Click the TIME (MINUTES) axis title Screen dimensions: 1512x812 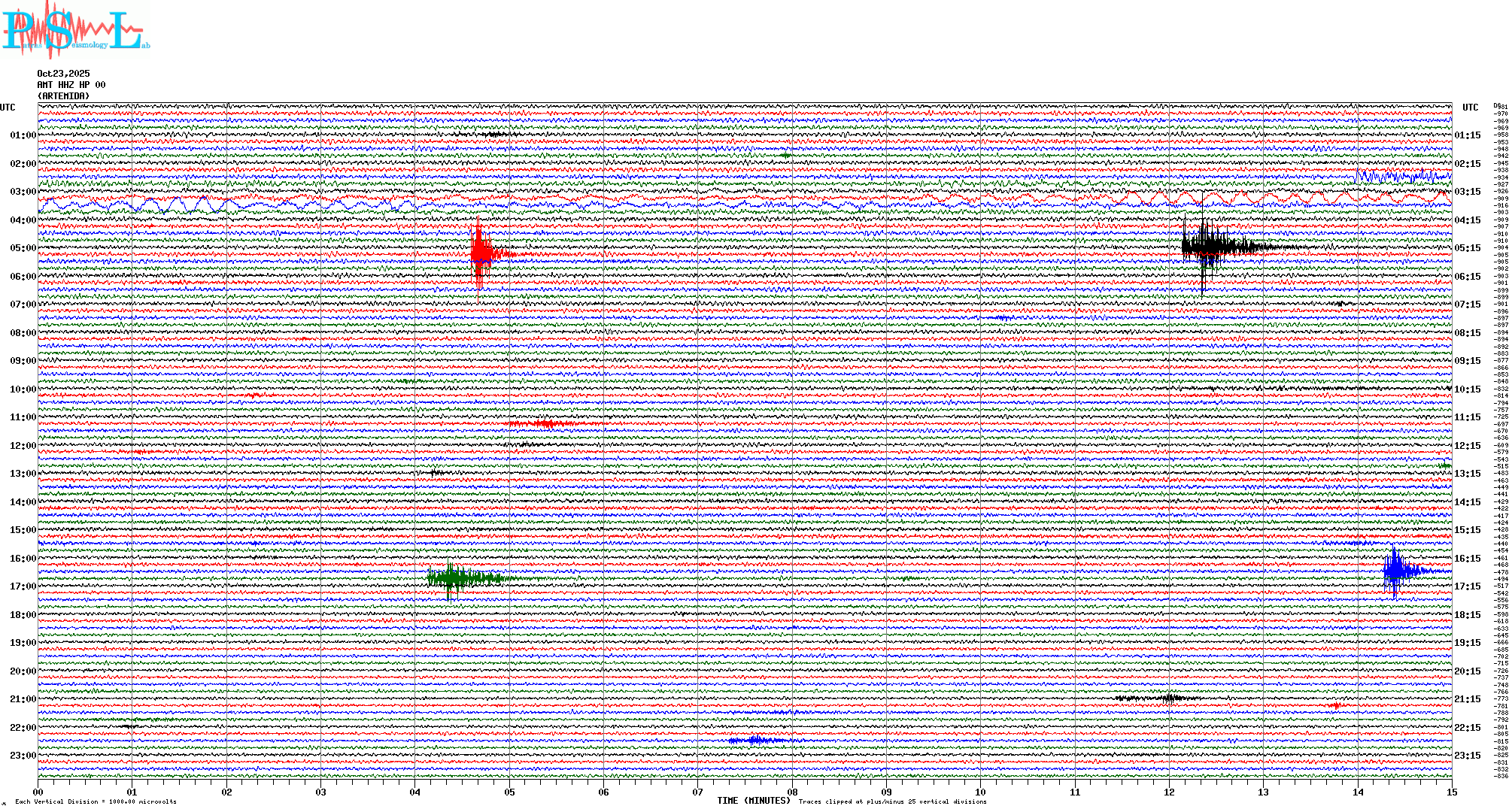tap(753, 801)
